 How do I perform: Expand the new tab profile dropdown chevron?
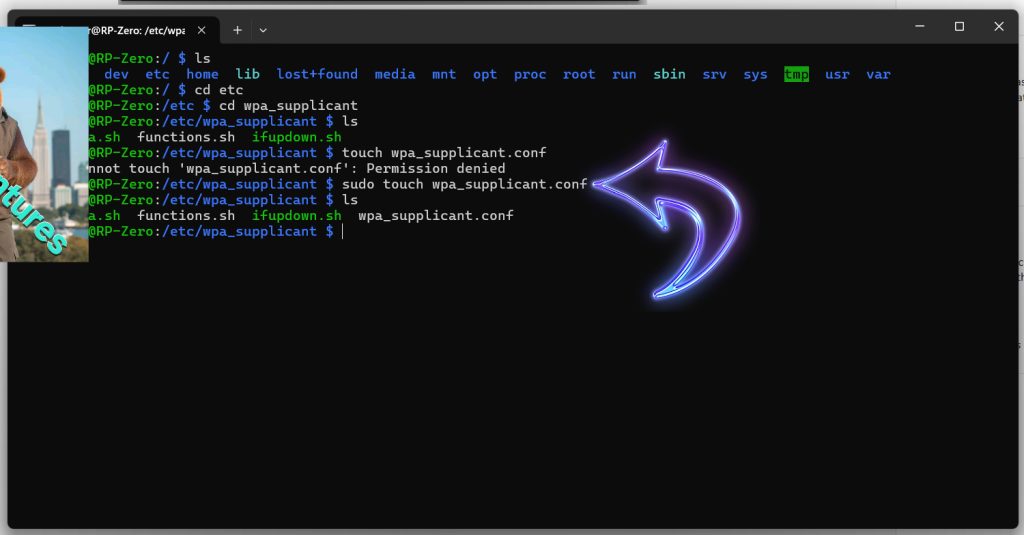coord(263,30)
